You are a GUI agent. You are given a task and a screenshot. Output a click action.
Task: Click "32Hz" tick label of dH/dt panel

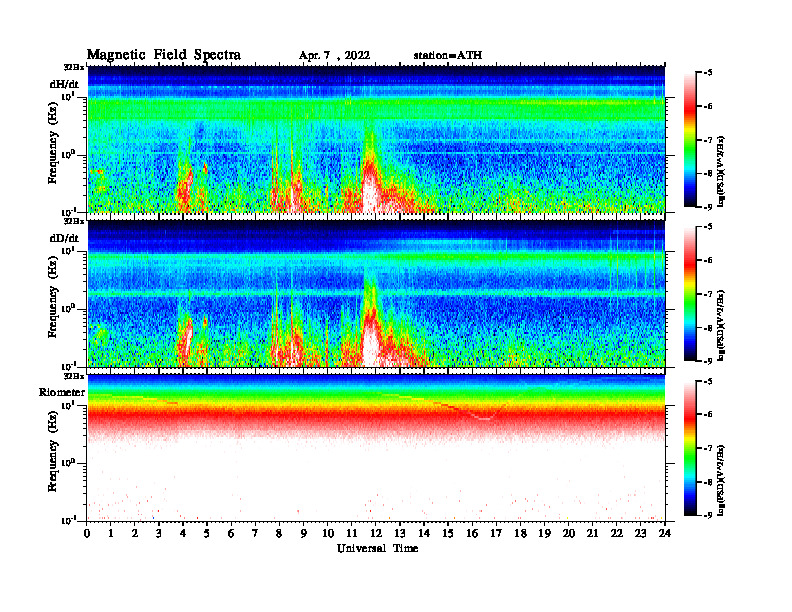click(x=74, y=67)
